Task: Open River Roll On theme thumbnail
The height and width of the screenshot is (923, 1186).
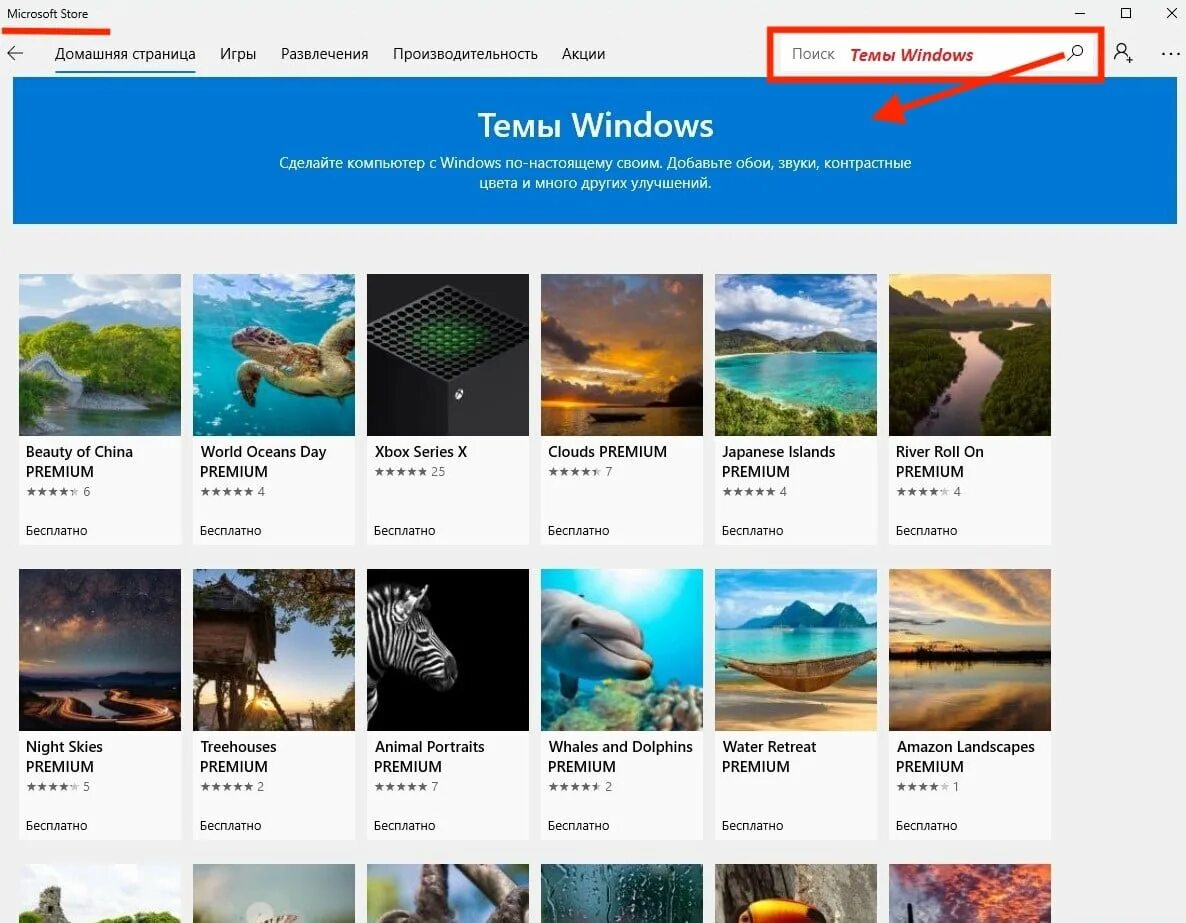Action: [x=970, y=355]
